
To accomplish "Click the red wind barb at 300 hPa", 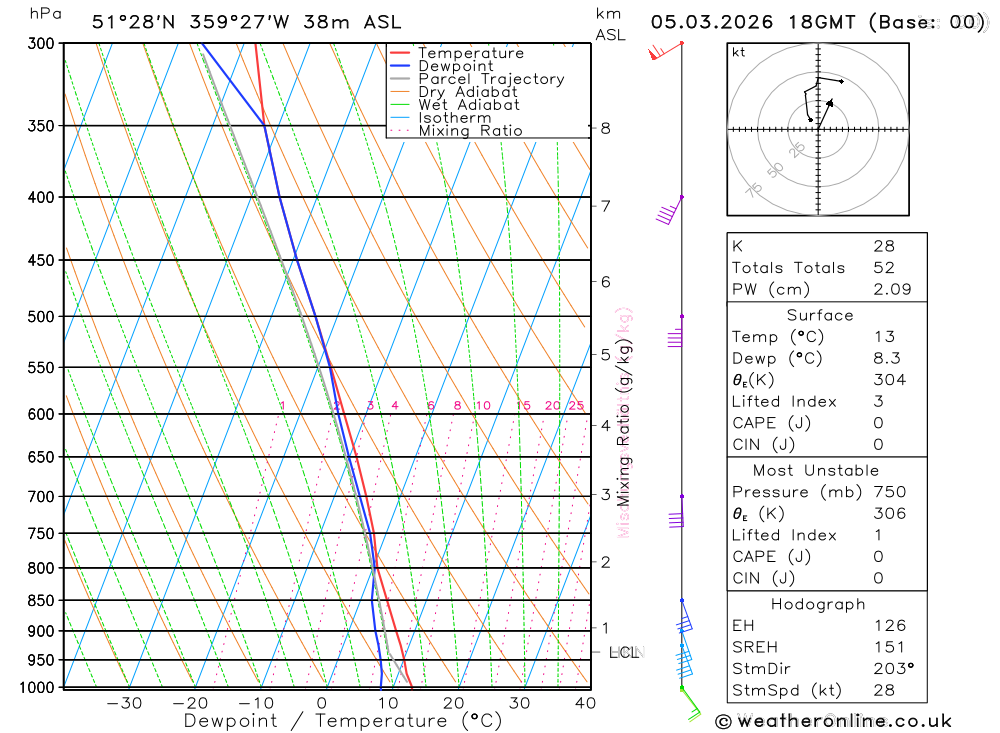I will point(666,50).
